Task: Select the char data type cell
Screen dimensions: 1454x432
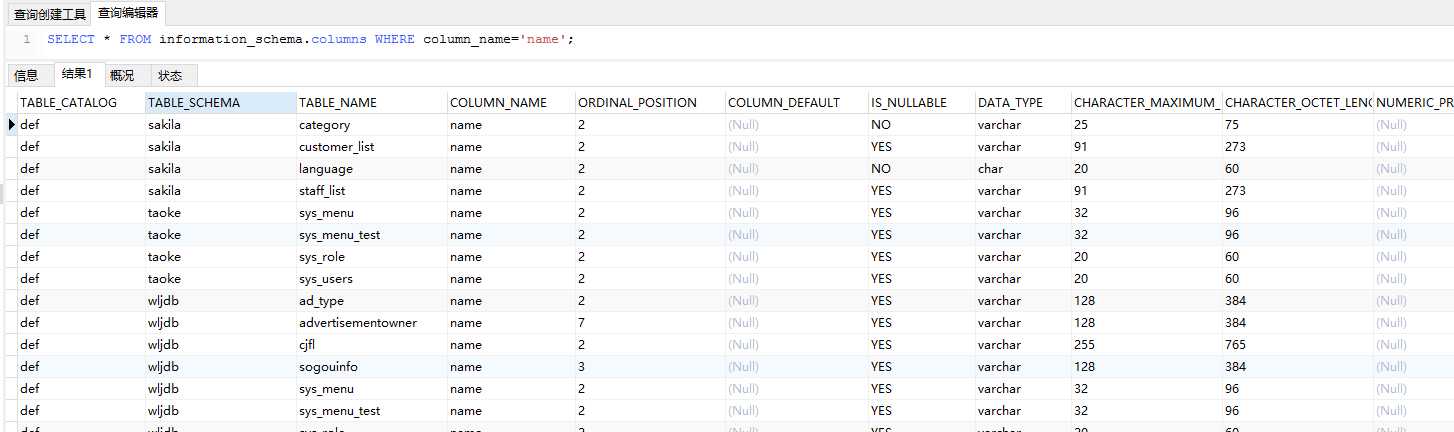Action: tap(990, 169)
